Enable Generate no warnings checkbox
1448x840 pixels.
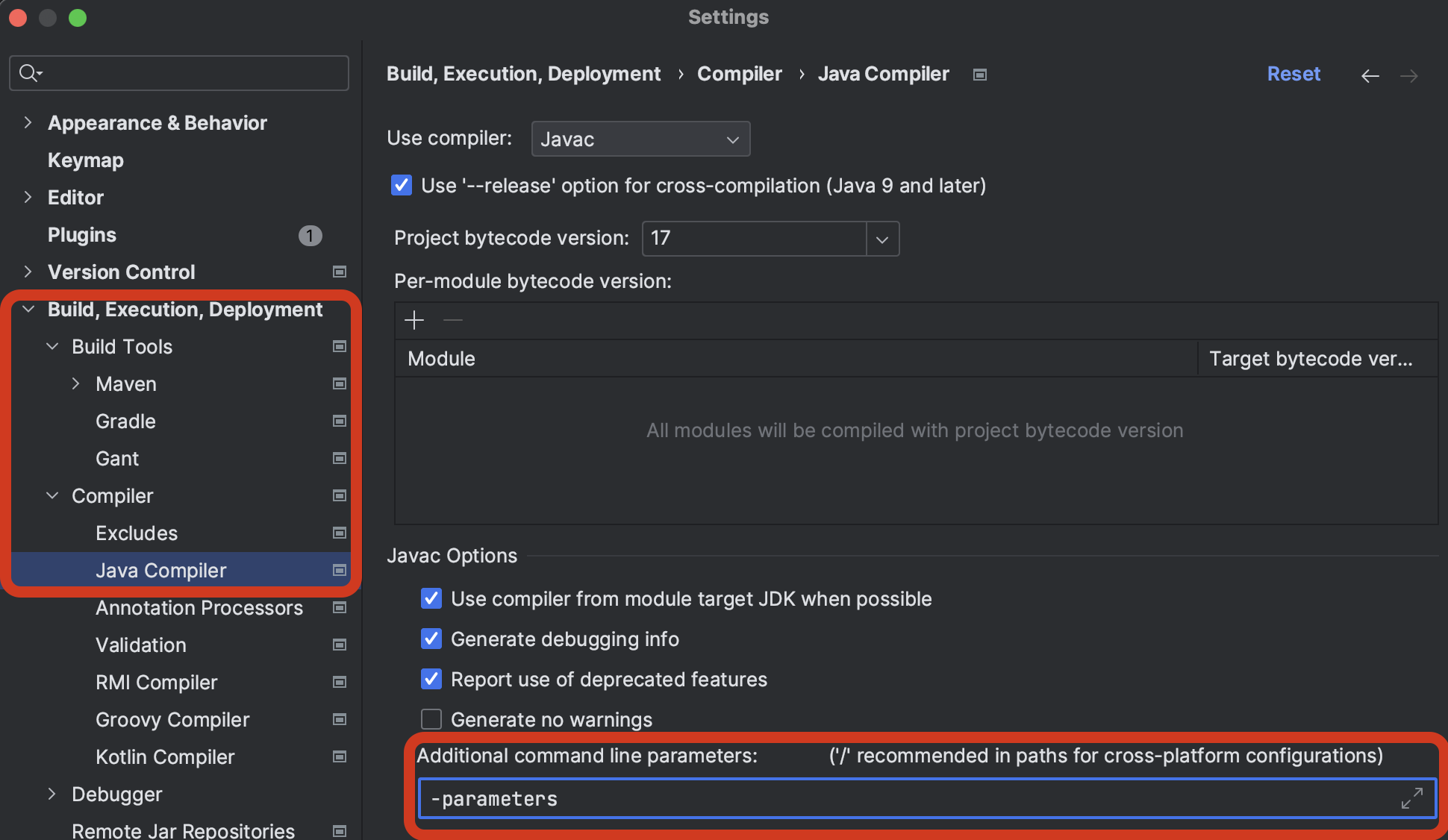tap(431, 719)
